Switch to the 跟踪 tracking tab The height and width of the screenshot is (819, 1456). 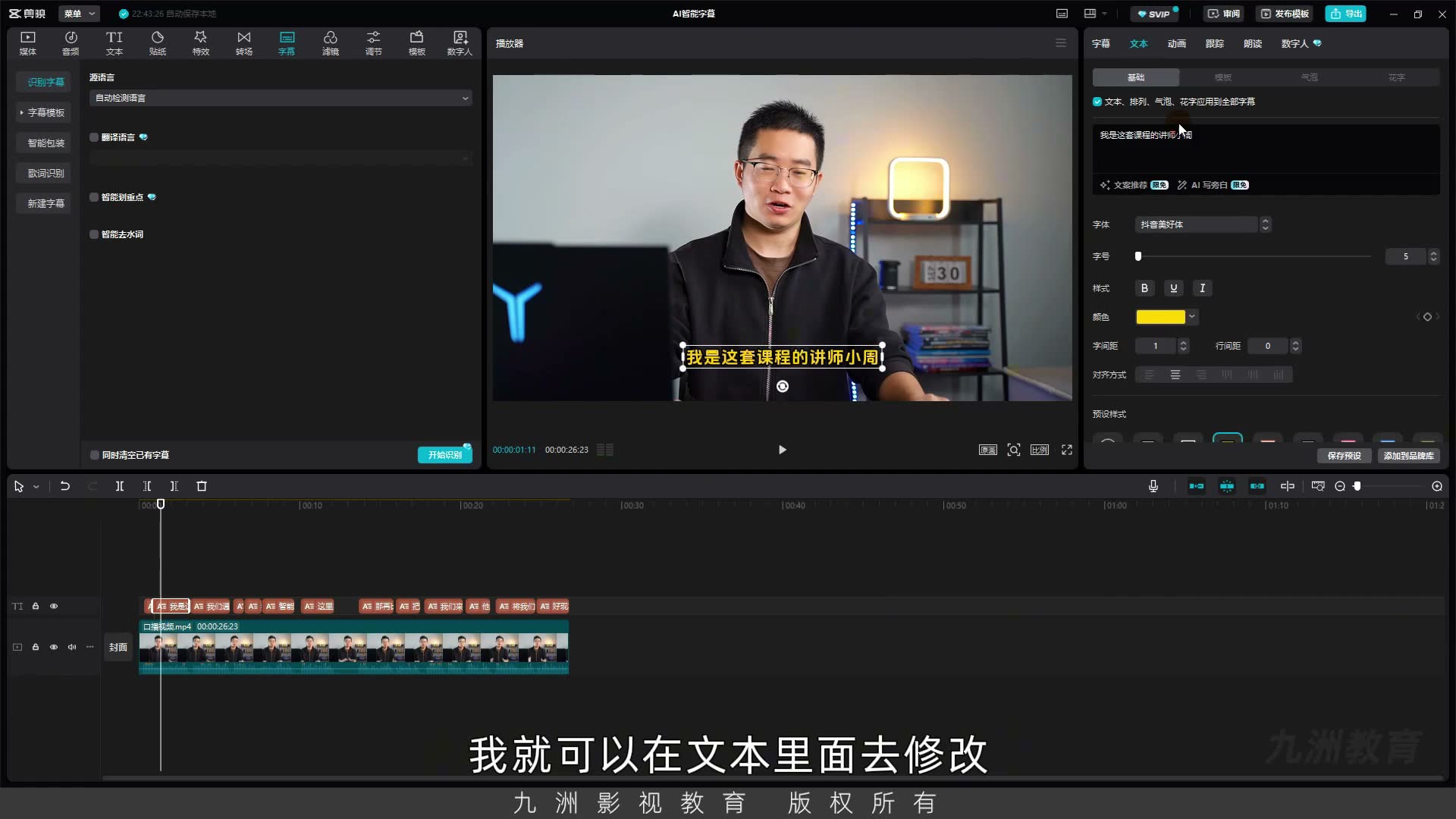1214,43
